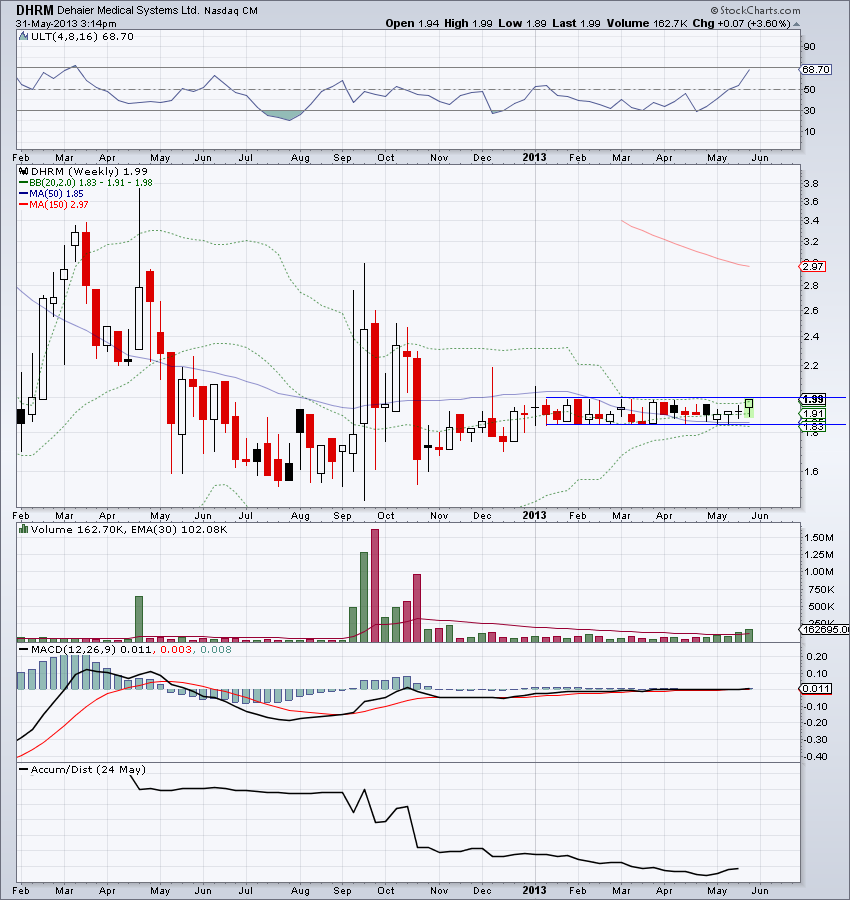
Task: Click the candlestick icon beside DHRM (Weekly)
Action: point(24,171)
